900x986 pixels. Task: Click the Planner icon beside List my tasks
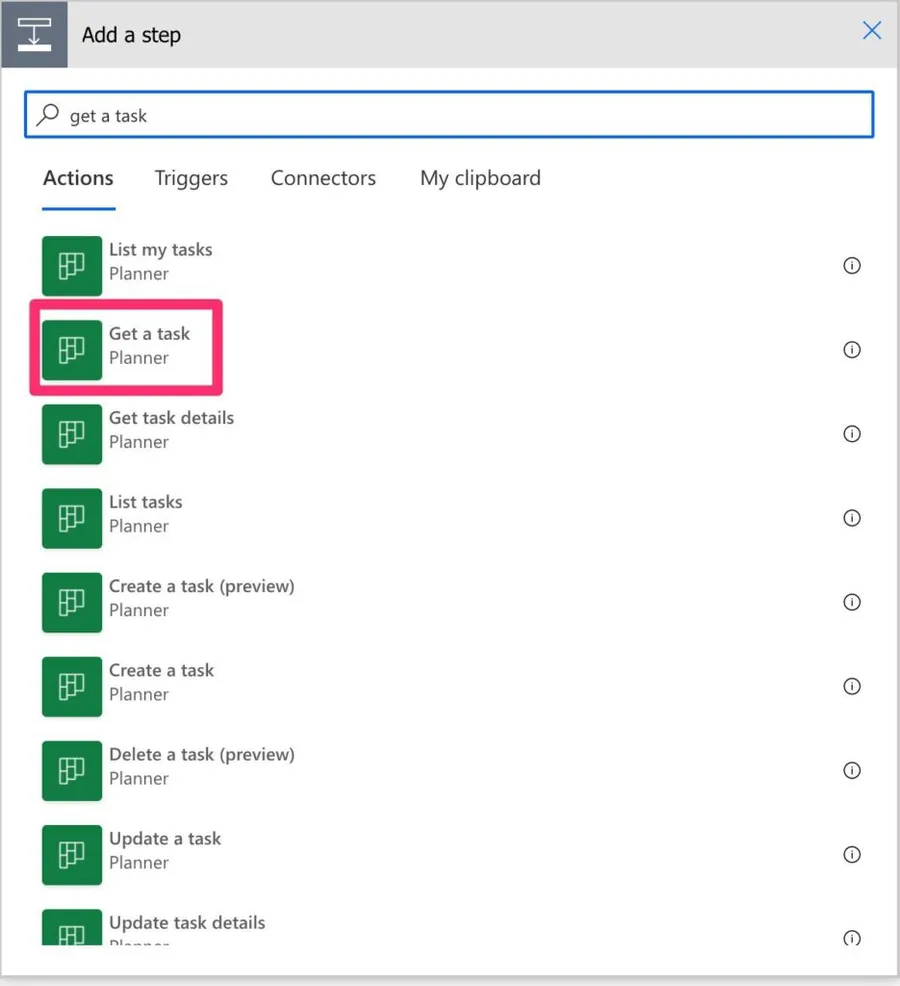(72, 266)
